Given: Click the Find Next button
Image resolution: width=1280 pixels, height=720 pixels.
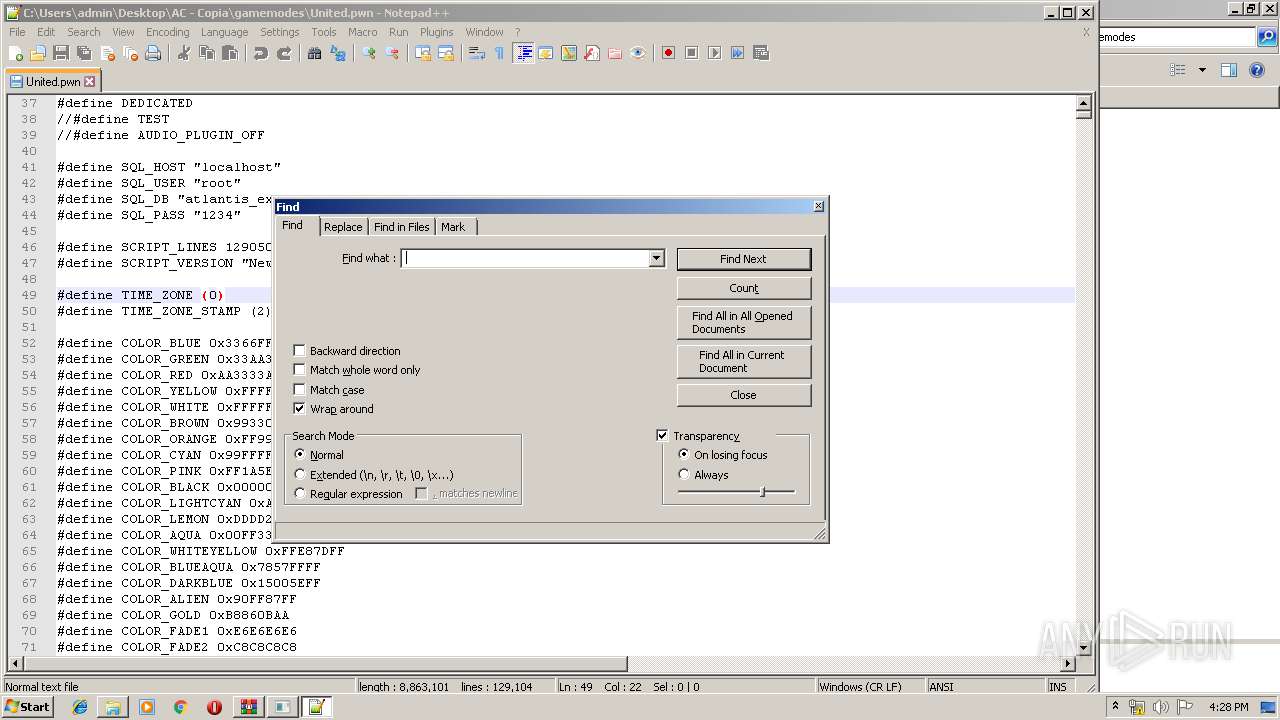Looking at the screenshot, I should click(743, 259).
